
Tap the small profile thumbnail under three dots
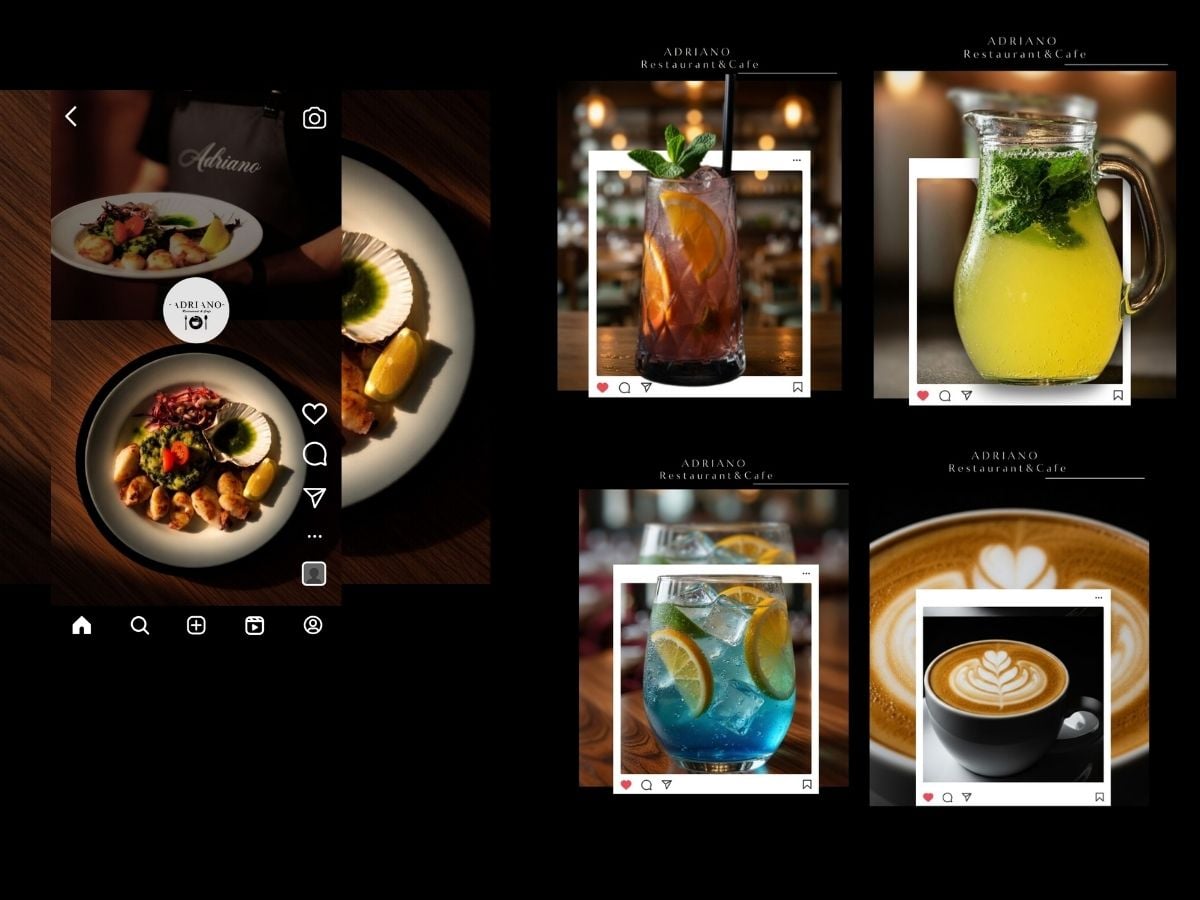[x=314, y=574]
